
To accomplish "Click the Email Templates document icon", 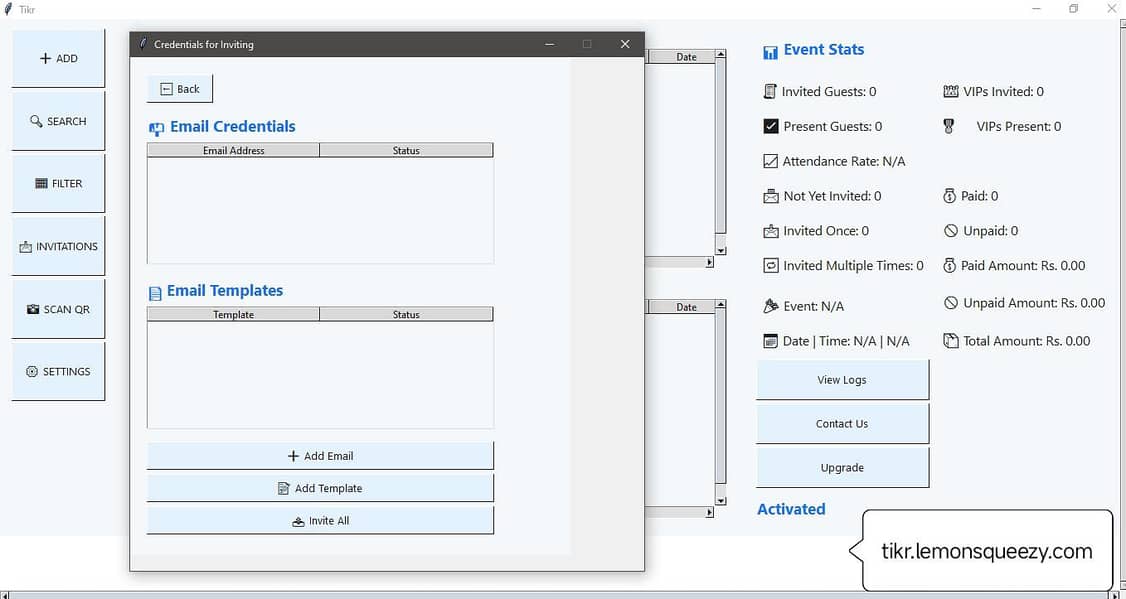I will point(155,292).
